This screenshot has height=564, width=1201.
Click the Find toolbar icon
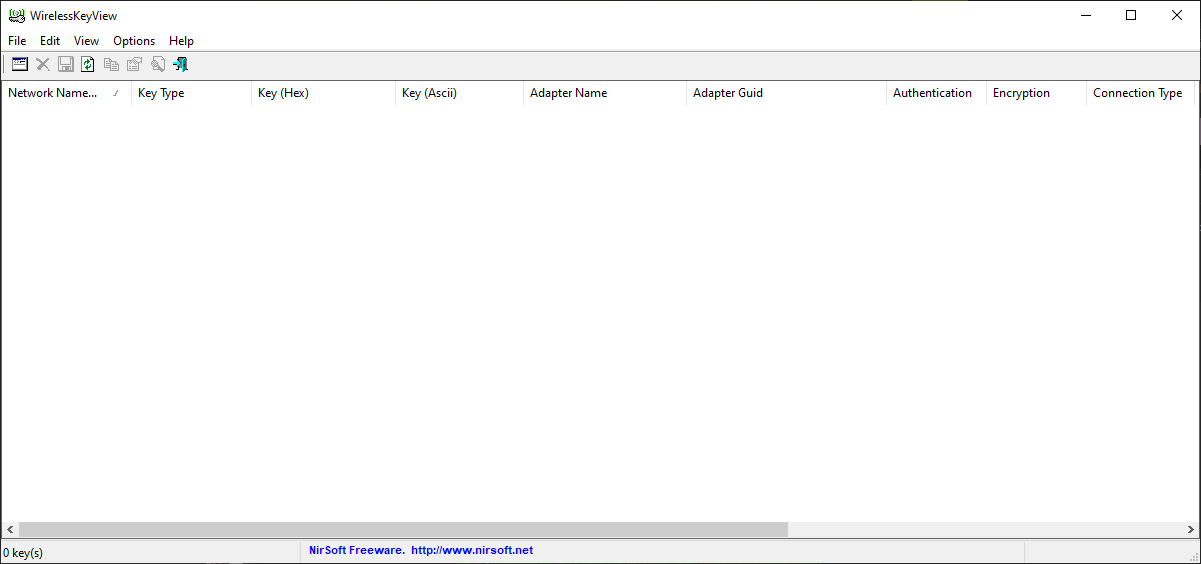point(157,64)
